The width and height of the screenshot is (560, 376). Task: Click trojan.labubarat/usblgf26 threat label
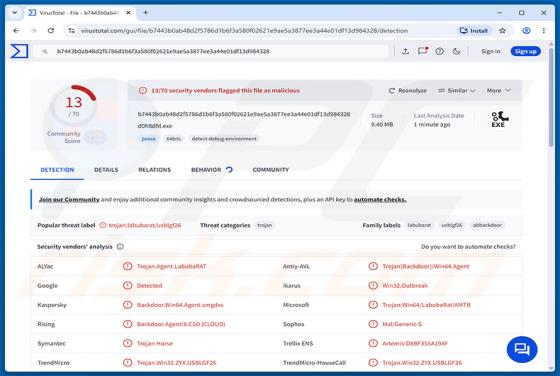145,225
